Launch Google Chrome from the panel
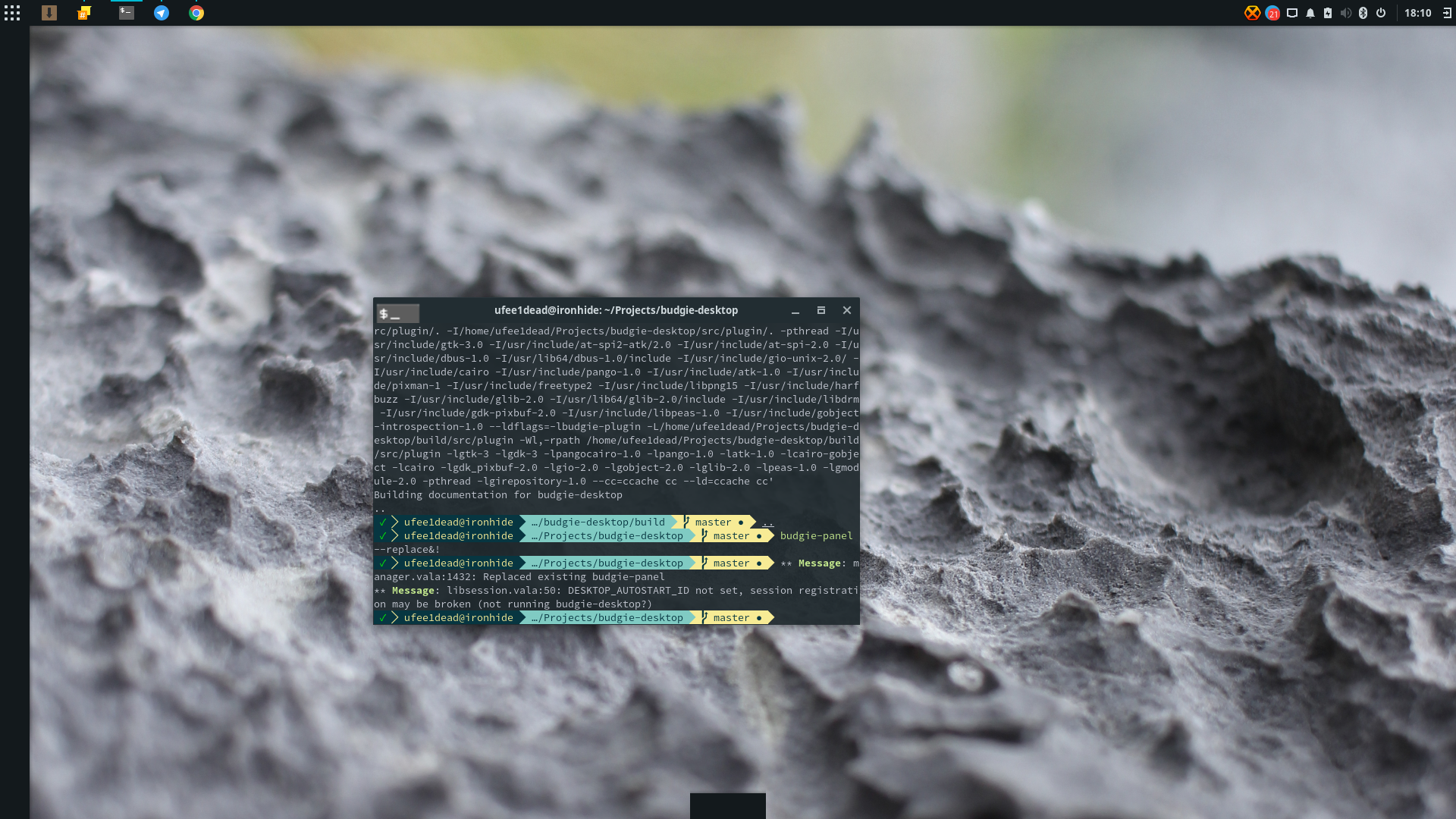 pyautogui.click(x=196, y=13)
